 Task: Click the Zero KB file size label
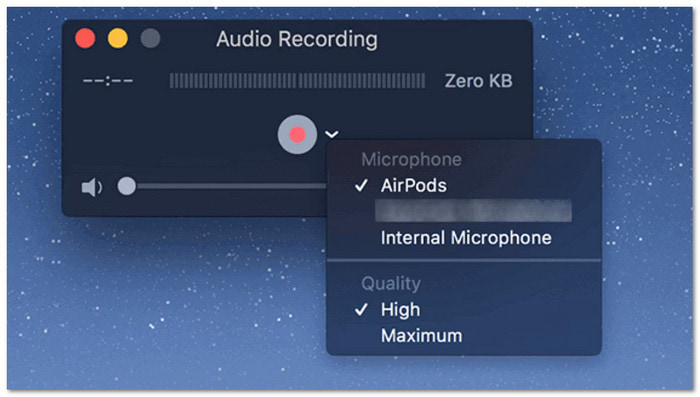(479, 81)
